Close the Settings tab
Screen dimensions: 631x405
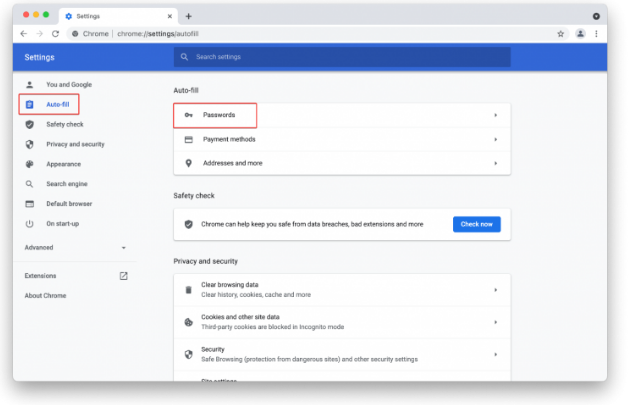170,16
